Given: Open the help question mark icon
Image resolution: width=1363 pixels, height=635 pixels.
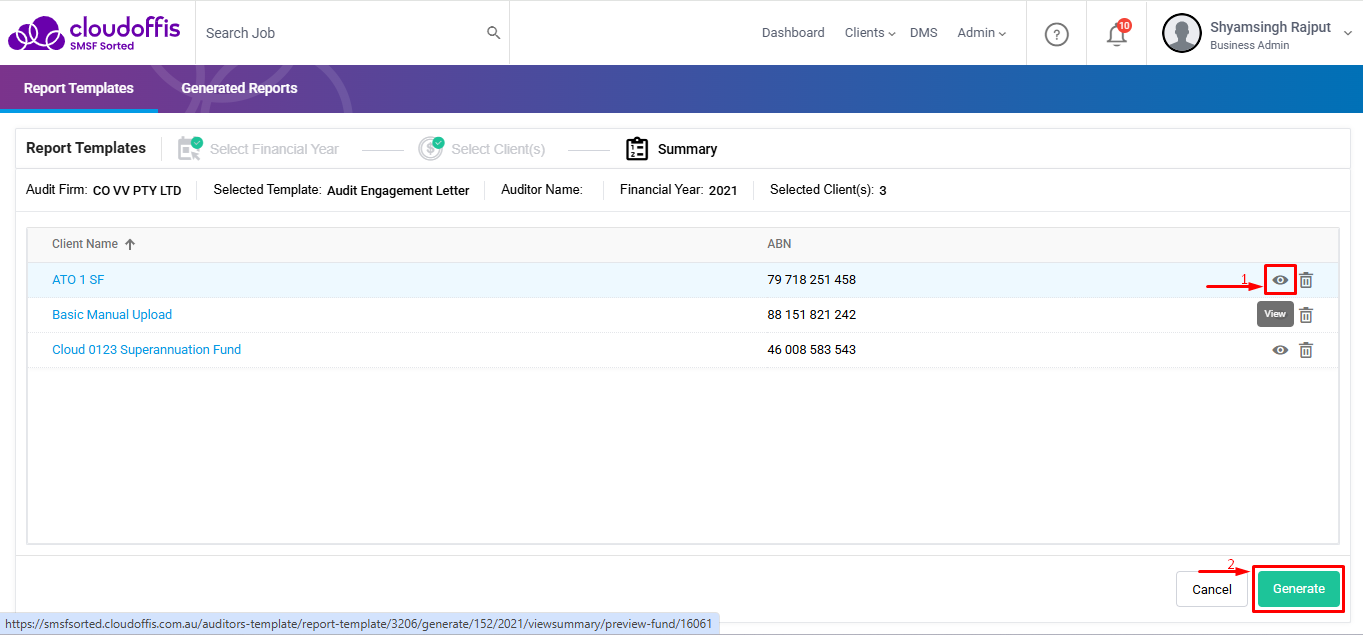Looking at the screenshot, I should (x=1056, y=34).
